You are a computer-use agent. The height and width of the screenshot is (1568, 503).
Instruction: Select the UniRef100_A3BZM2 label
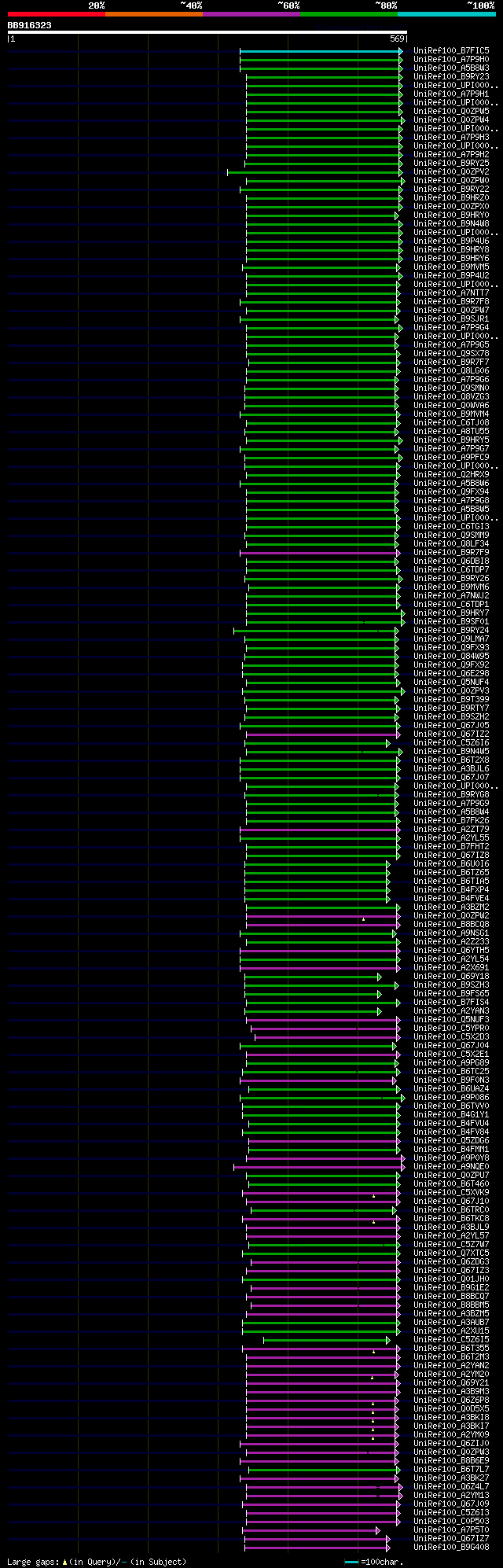coord(451,907)
